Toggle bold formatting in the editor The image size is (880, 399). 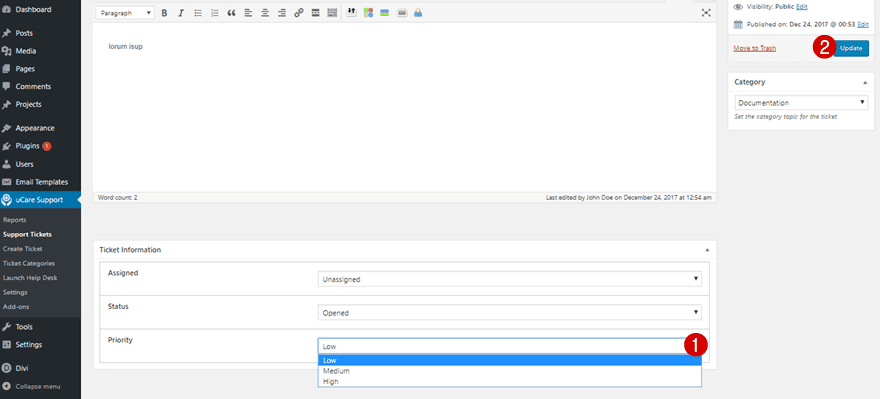coord(164,13)
